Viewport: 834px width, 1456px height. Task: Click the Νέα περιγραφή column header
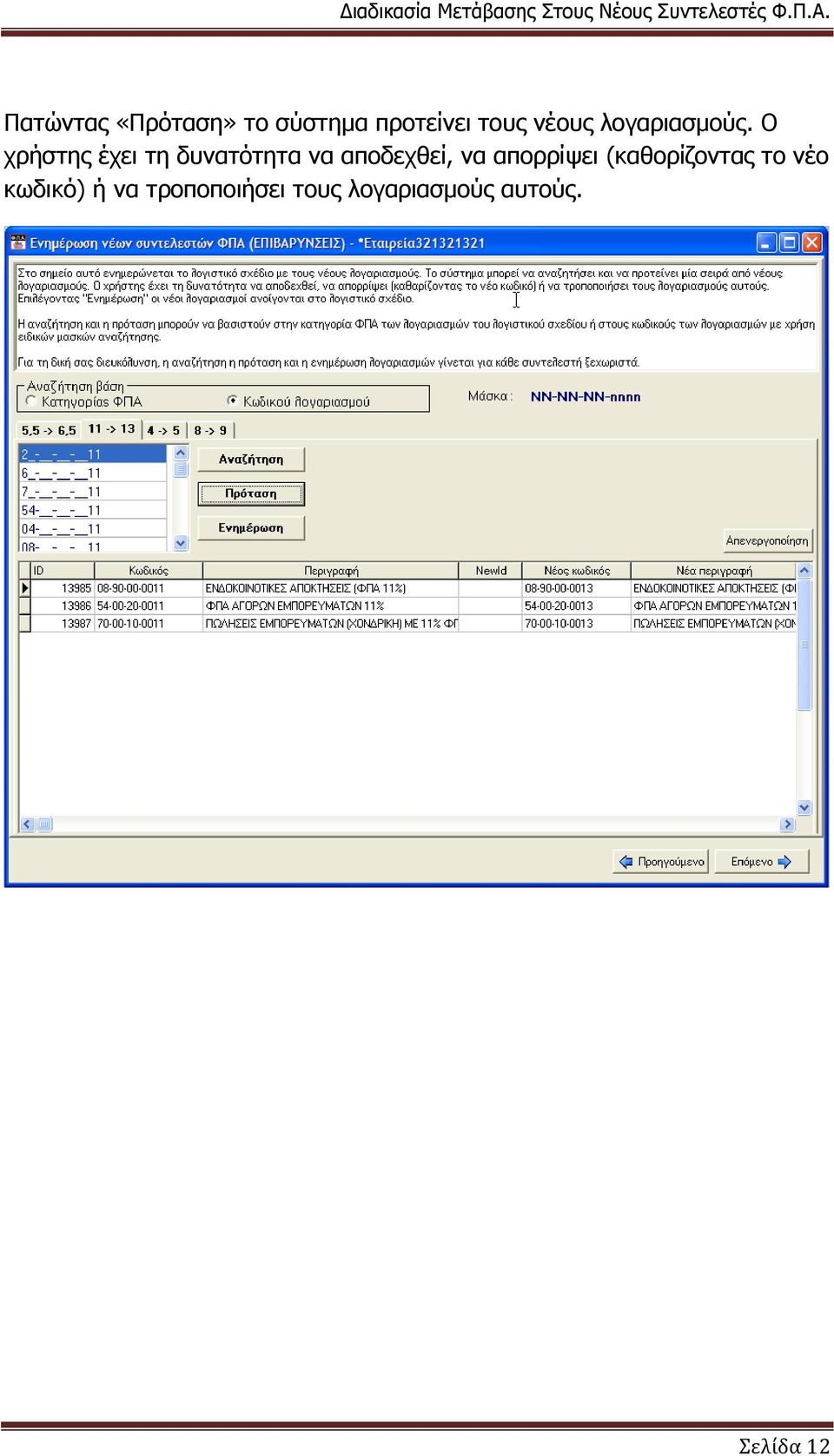click(713, 571)
